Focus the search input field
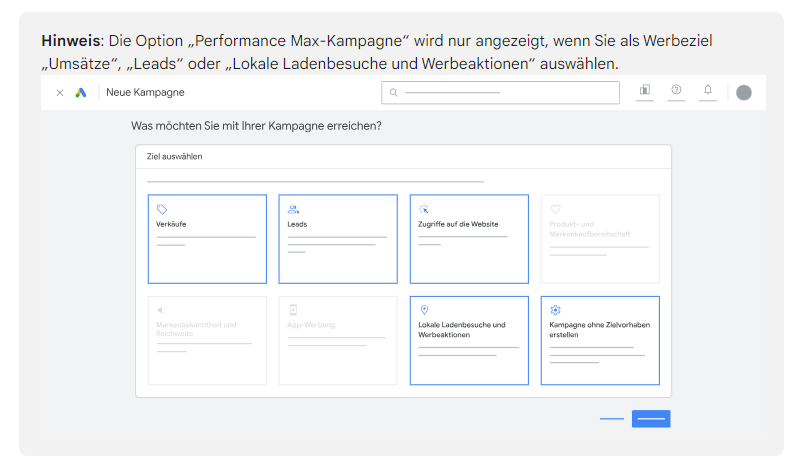 click(500, 93)
